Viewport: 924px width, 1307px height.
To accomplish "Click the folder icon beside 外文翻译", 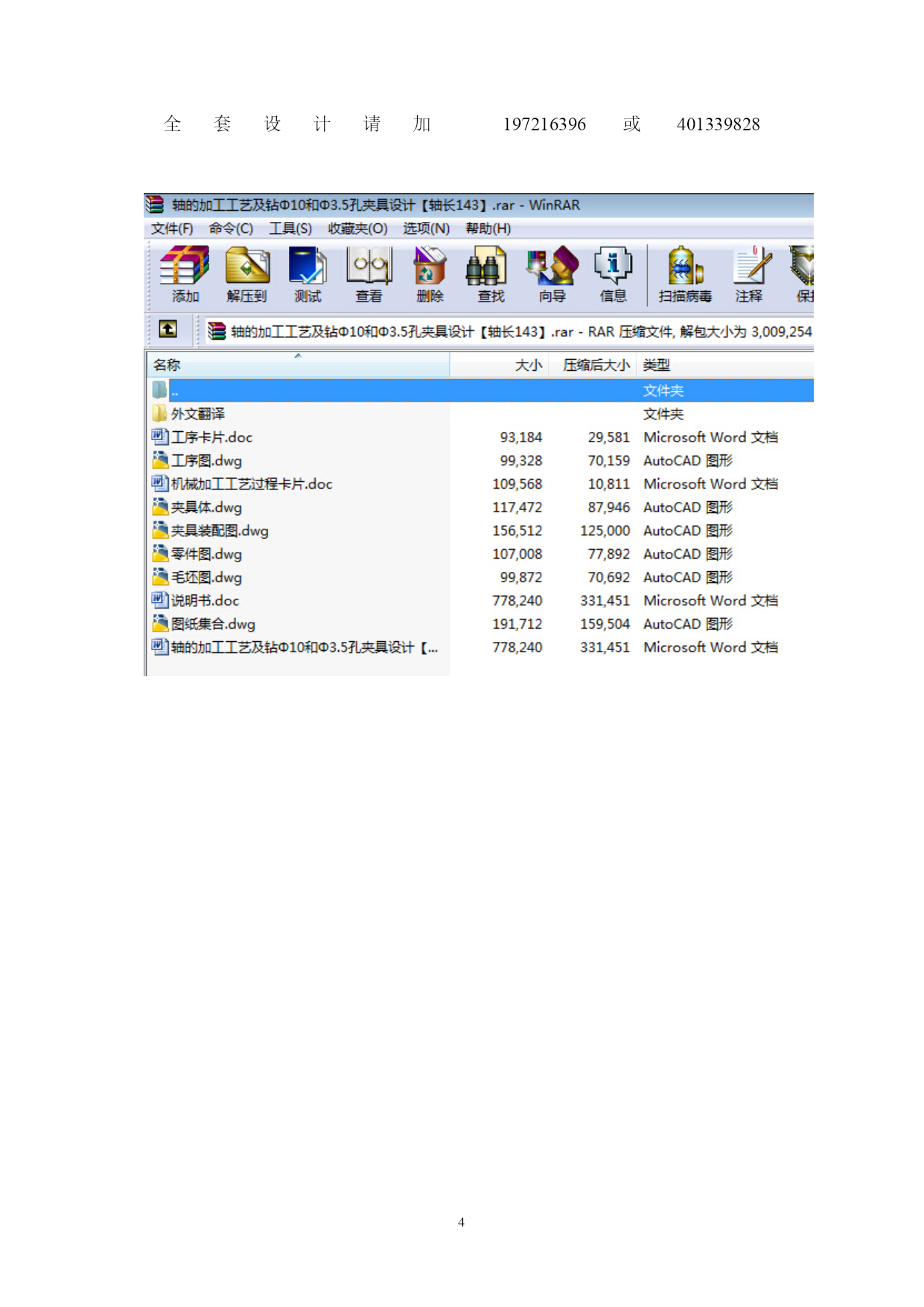I will (159, 413).
